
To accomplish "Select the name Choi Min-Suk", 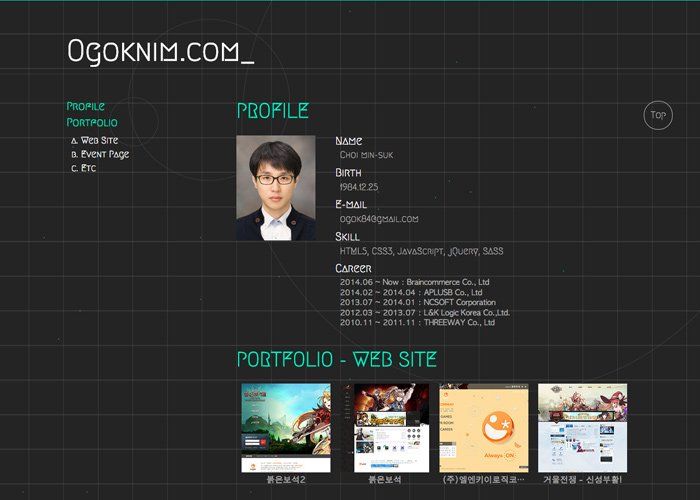I will click(367, 155).
